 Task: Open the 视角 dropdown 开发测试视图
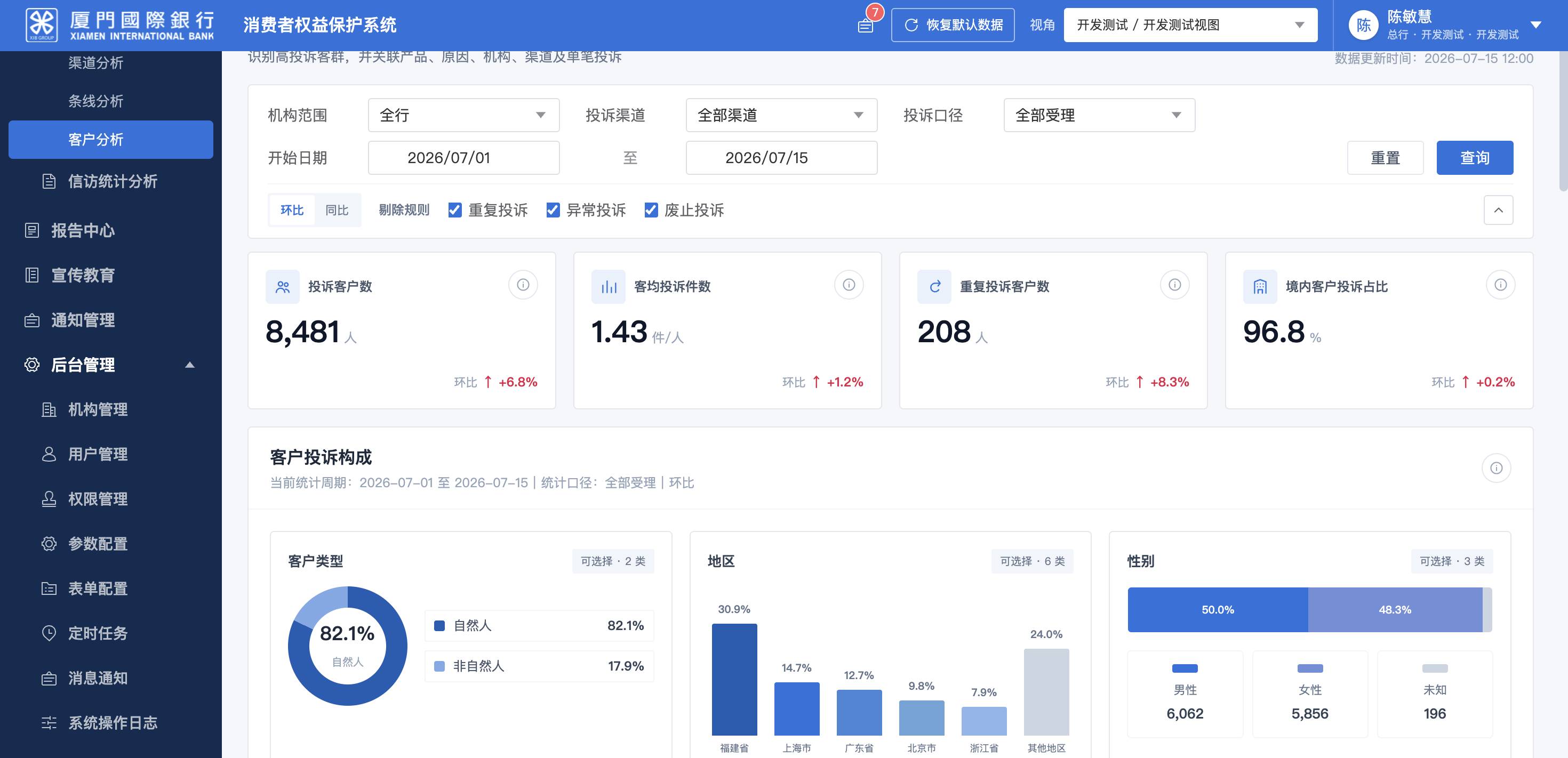coord(1190,25)
